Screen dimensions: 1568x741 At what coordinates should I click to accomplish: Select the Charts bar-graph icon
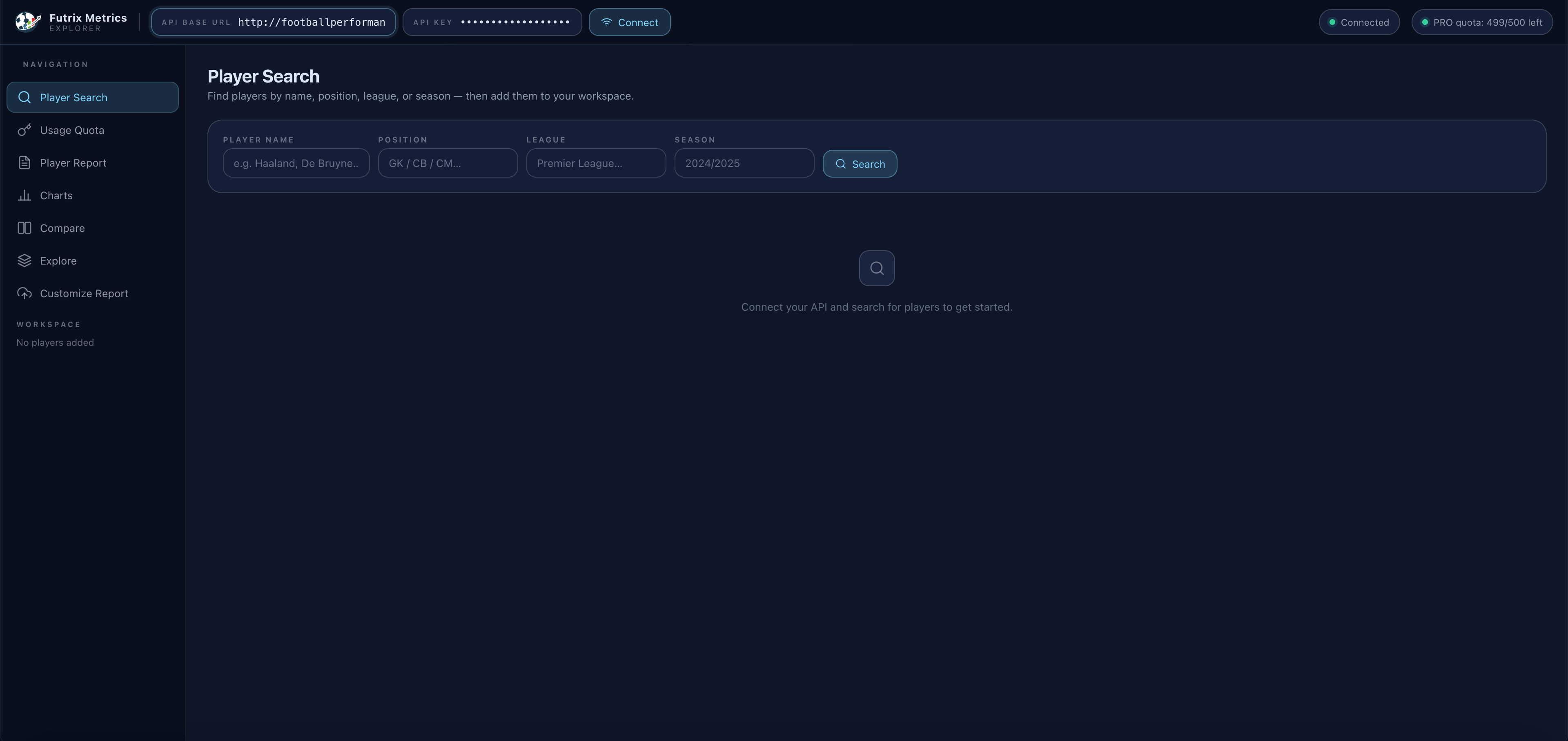coord(24,195)
